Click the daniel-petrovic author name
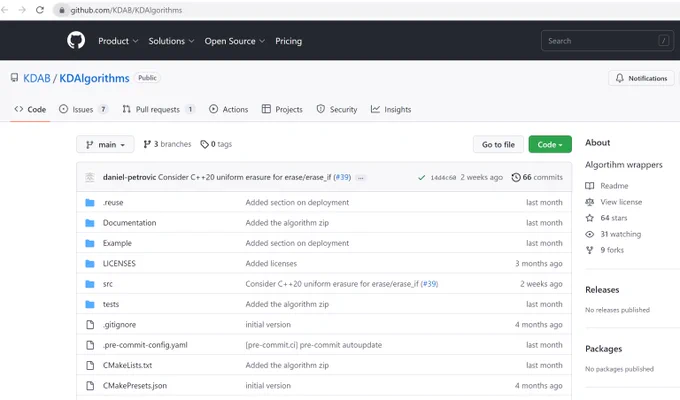Viewport: 680px width, 400px height. (x=129, y=177)
